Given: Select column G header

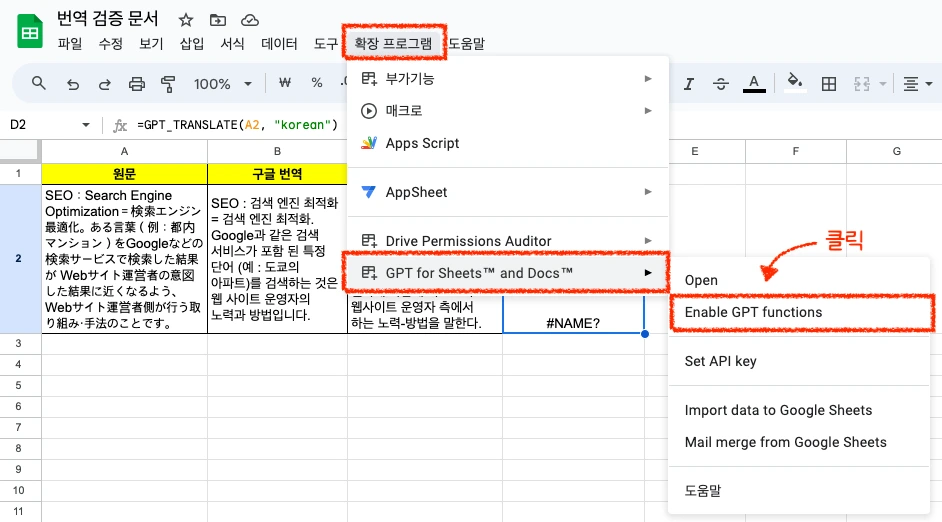Looking at the screenshot, I should coord(894,151).
